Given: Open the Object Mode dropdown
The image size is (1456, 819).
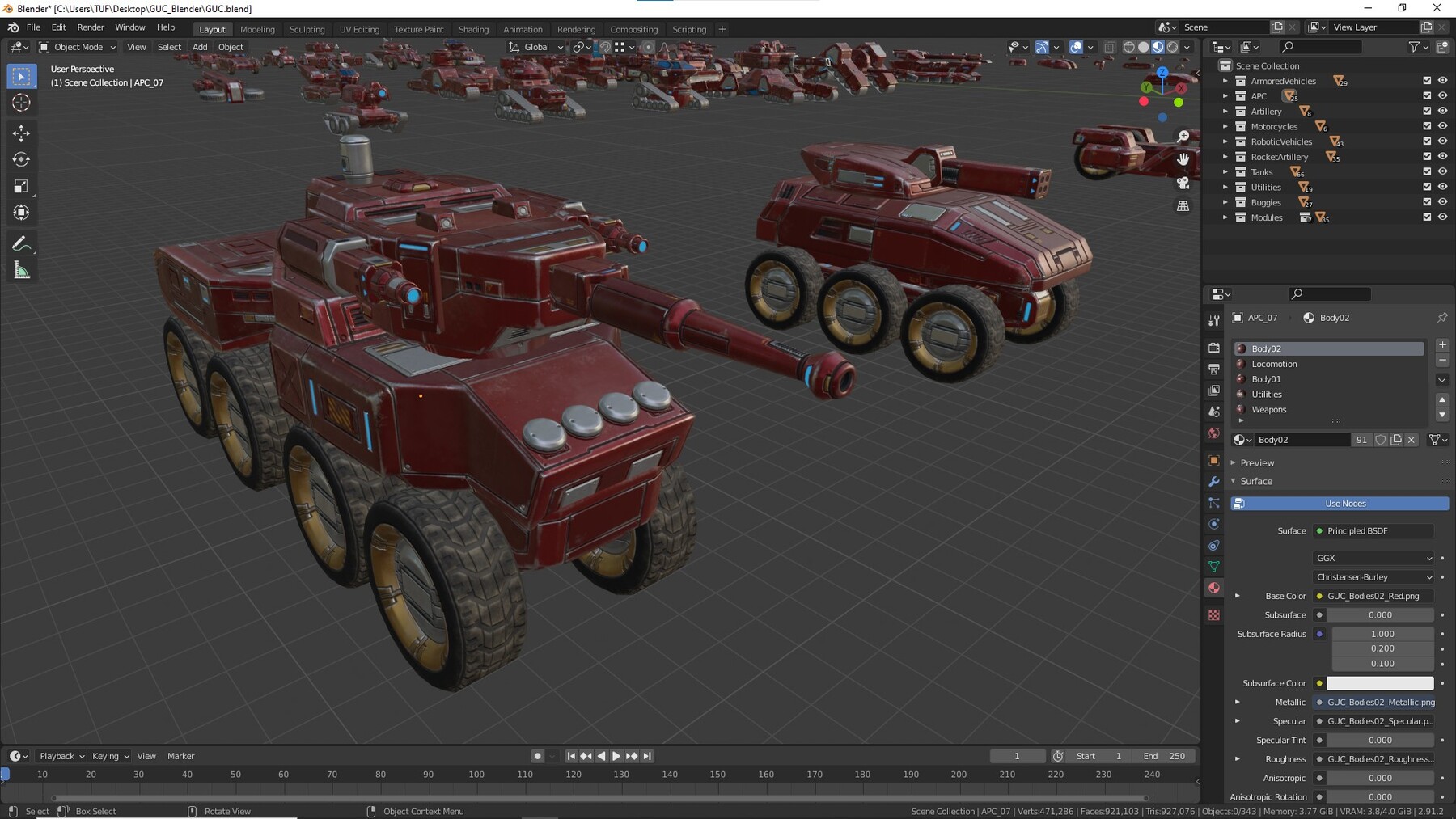Looking at the screenshot, I should pyautogui.click(x=77, y=46).
